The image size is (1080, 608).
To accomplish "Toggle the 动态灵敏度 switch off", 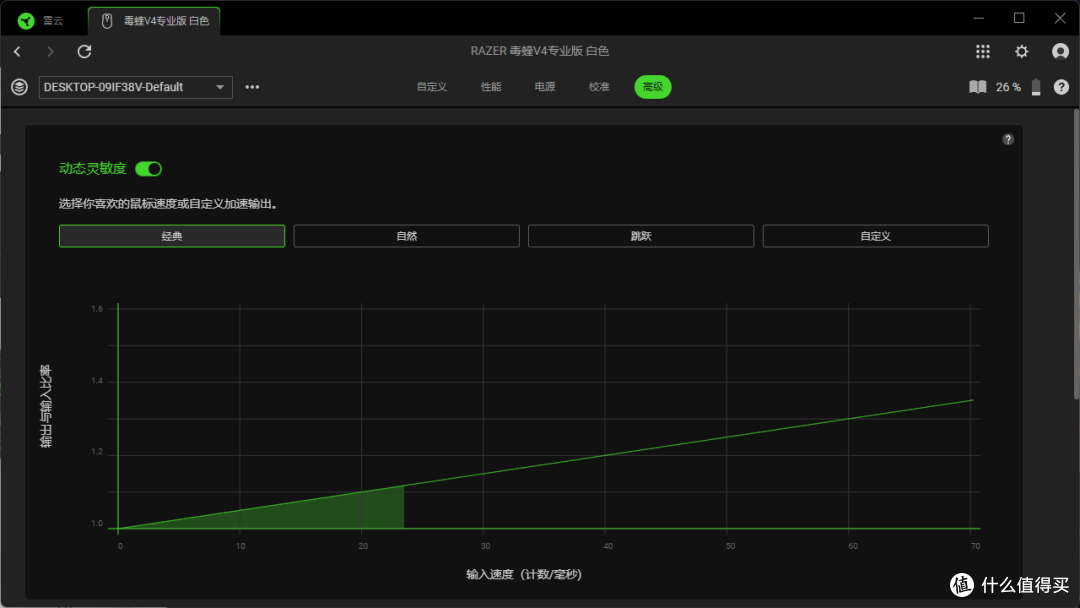I will click(x=148, y=169).
